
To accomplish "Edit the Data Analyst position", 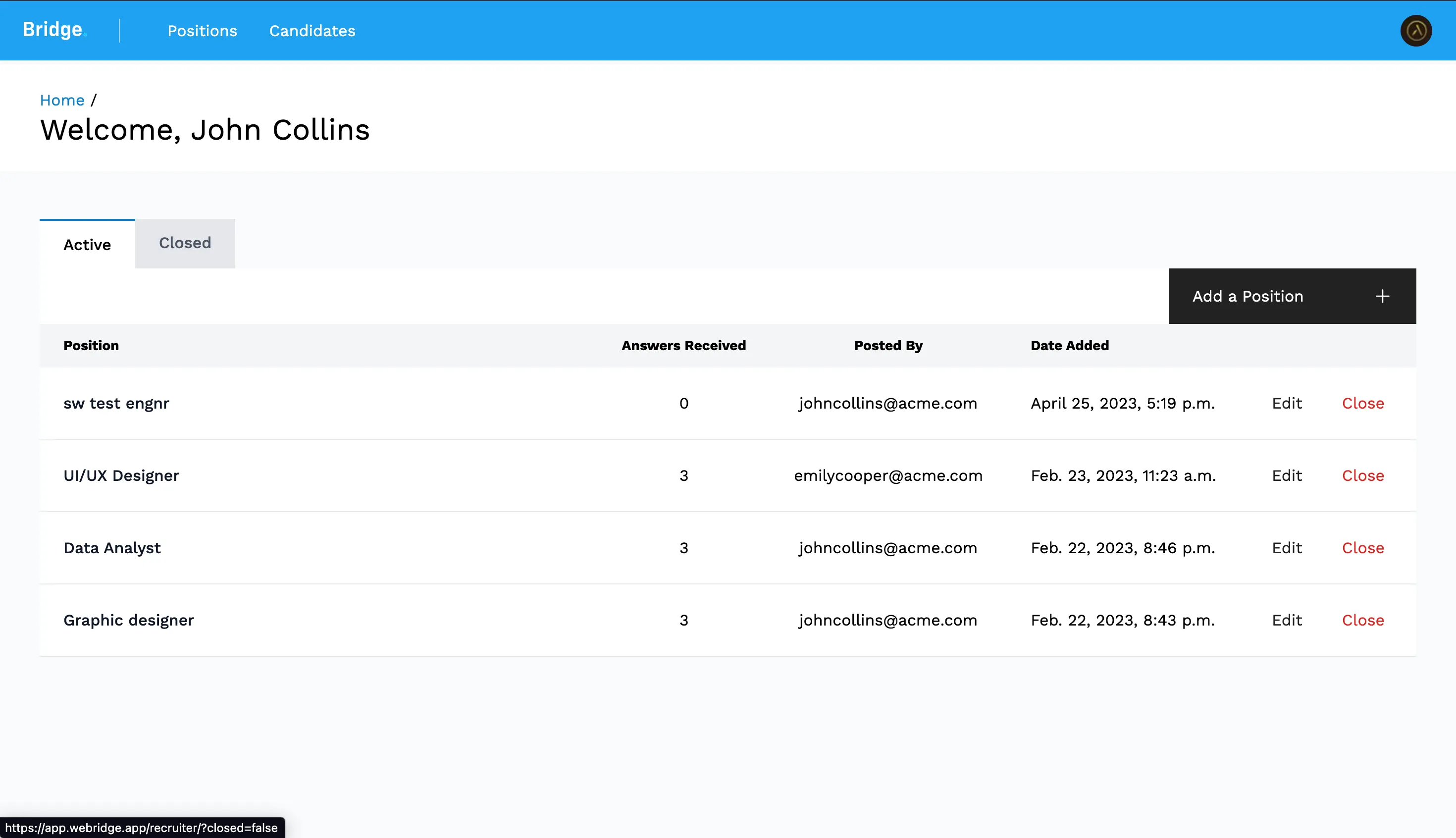I will coord(1286,548).
